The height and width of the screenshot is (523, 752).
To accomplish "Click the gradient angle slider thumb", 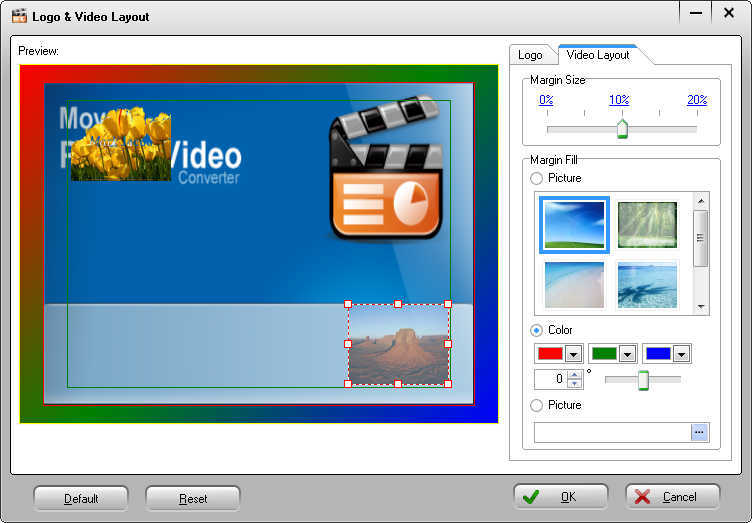I will (643, 380).
